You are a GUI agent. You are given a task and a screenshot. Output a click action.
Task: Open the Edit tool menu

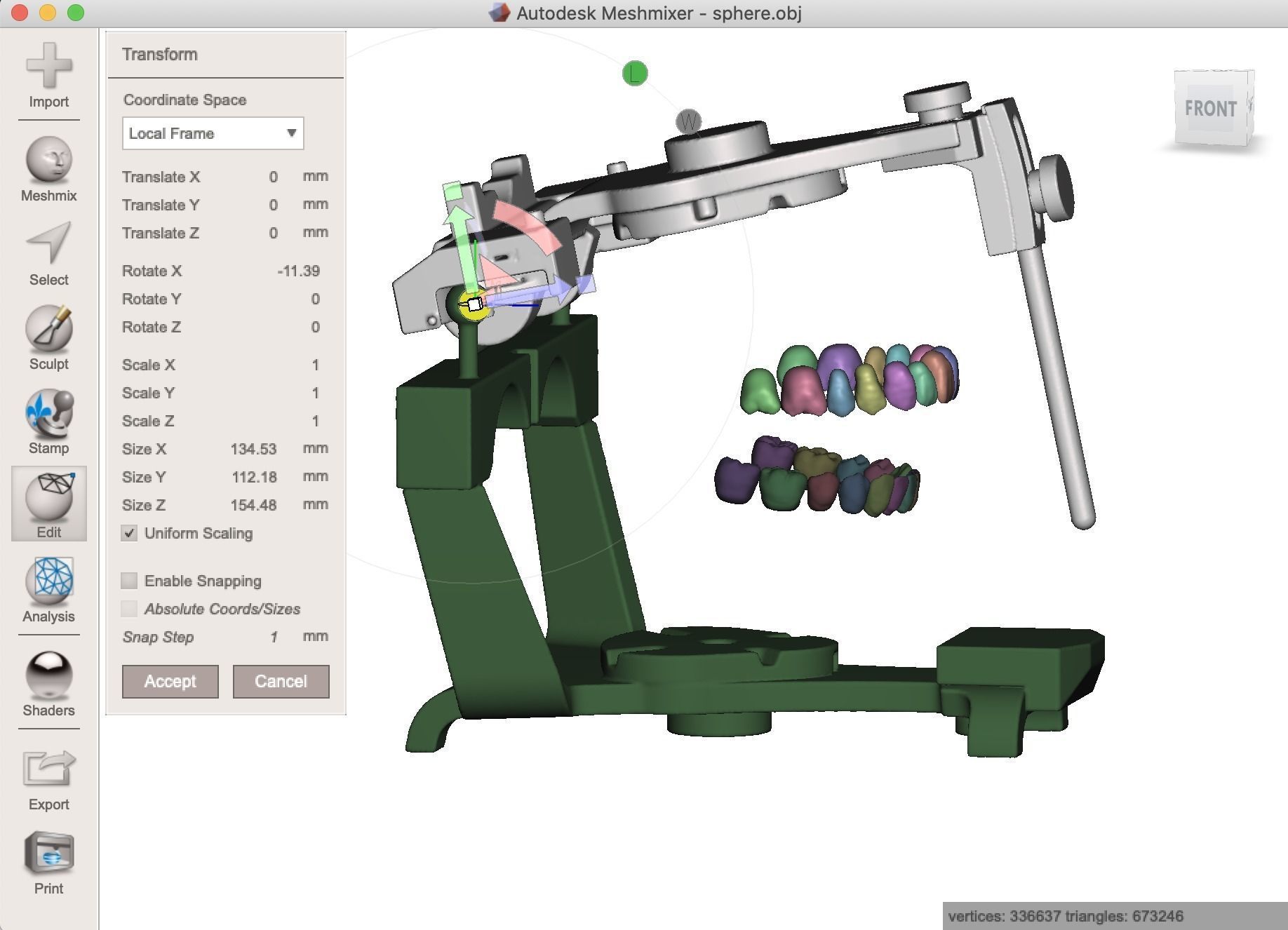48,504
